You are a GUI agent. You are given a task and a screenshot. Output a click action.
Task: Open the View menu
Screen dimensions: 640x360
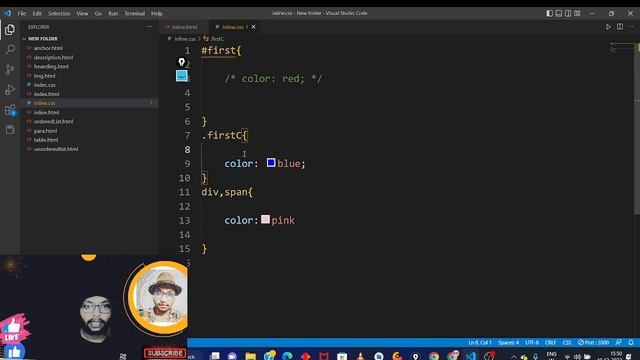click(82, 13)
